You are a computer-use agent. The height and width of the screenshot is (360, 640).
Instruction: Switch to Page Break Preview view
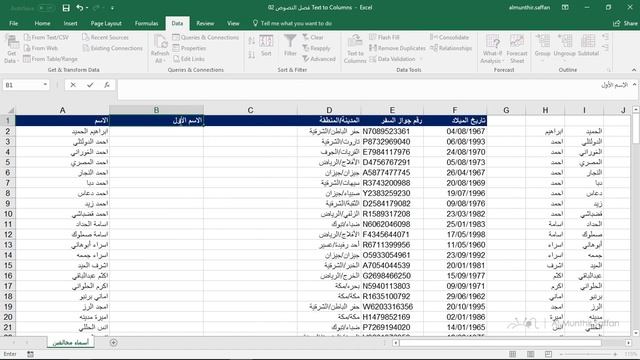coord(548,354)
